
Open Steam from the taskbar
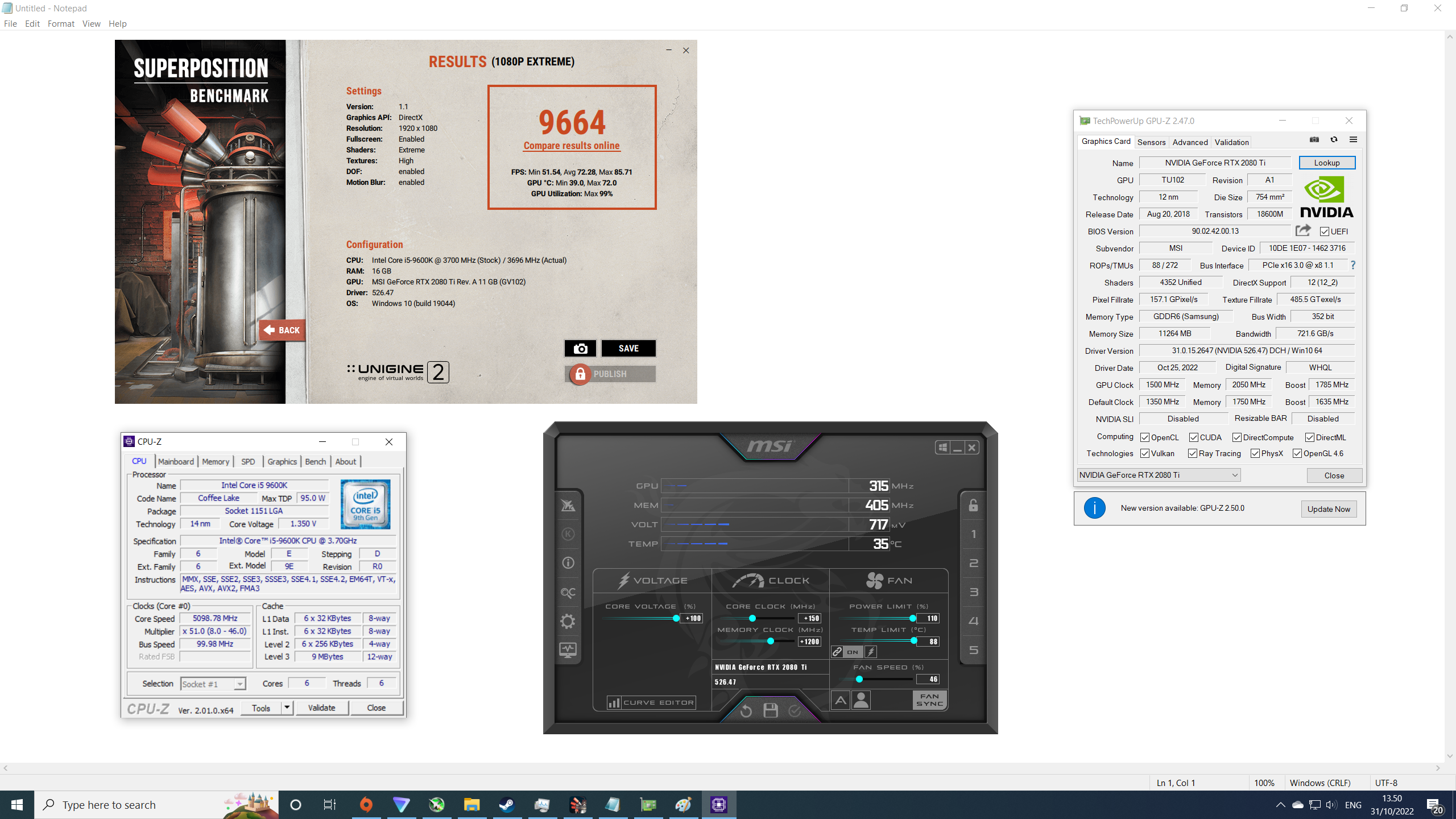(x=507, y=805)
